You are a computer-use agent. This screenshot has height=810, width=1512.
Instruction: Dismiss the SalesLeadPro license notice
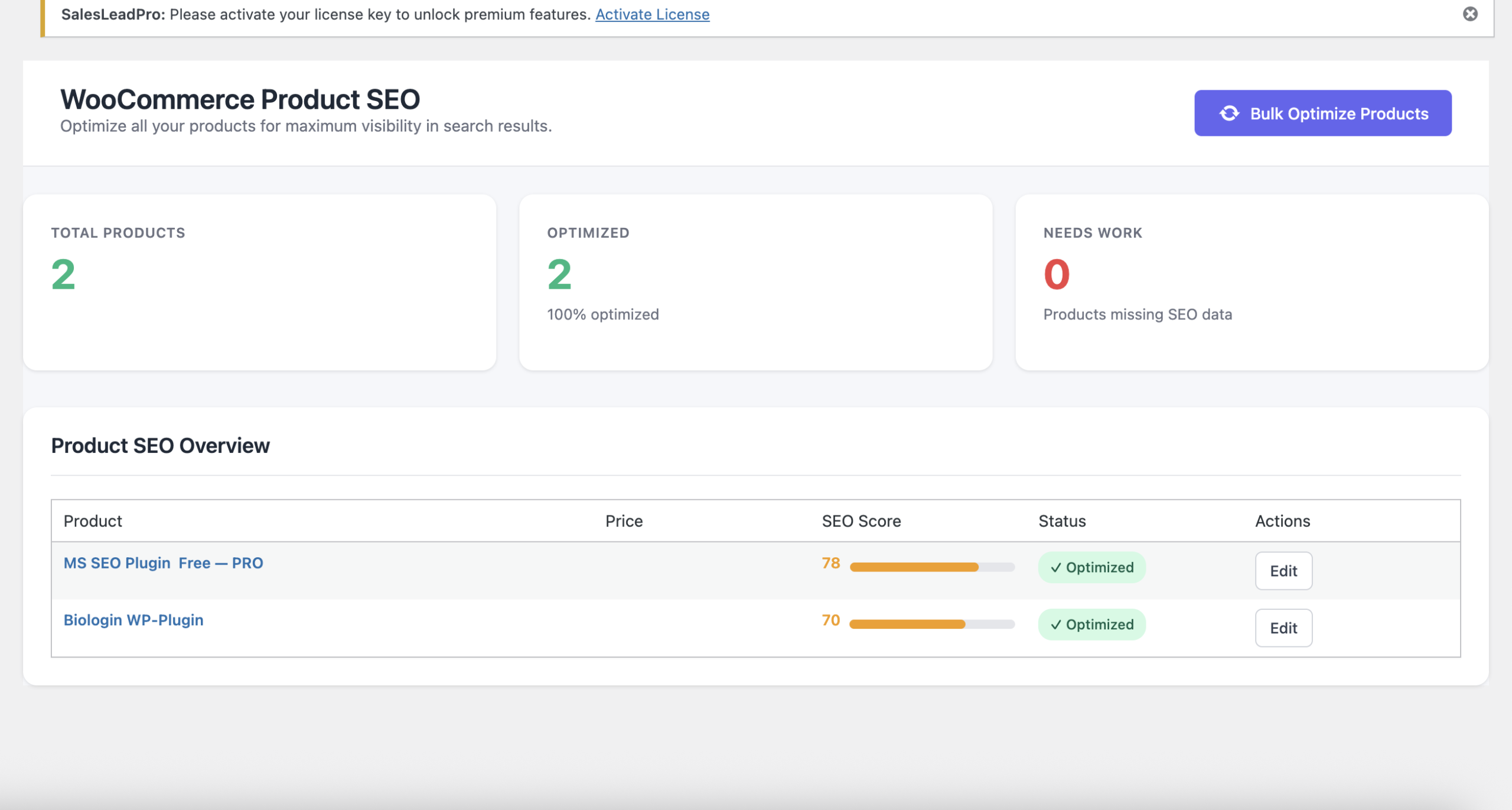1470,14
